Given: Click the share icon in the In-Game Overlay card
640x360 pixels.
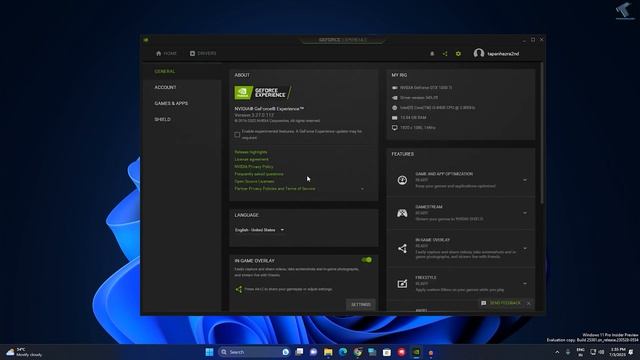Looking at the screenshot, I should [239, 289].
